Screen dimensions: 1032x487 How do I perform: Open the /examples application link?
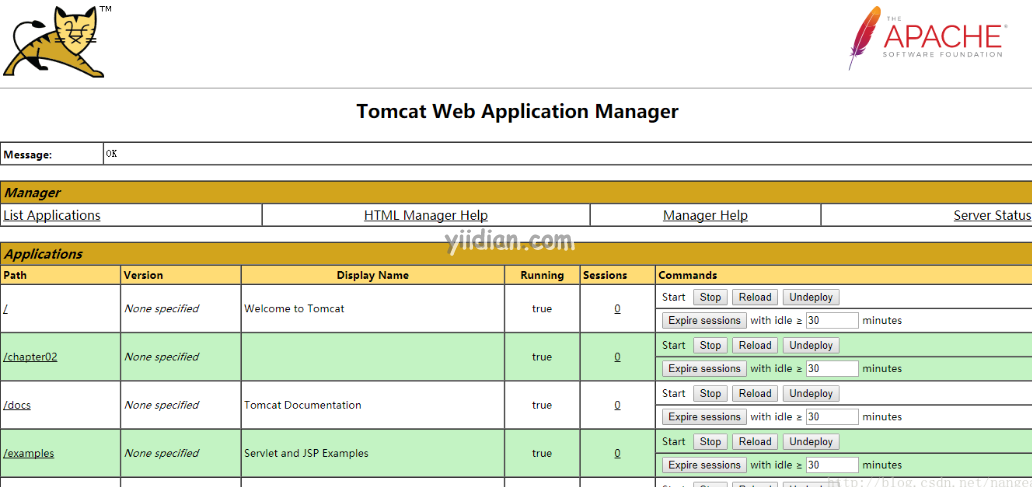pyautogui.click(x=29, y=453)
